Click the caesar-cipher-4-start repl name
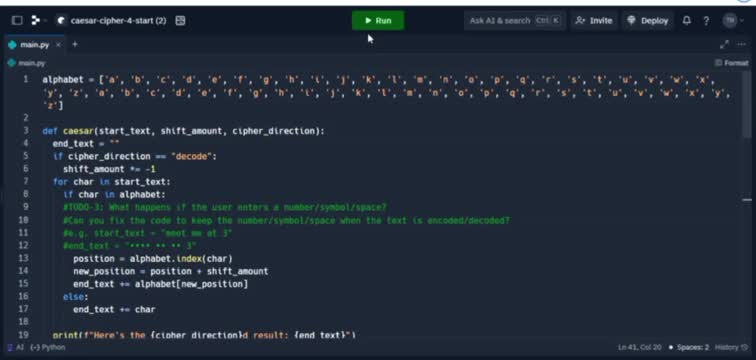The height and width of the screenshot is (360, 756). (118, 21)
